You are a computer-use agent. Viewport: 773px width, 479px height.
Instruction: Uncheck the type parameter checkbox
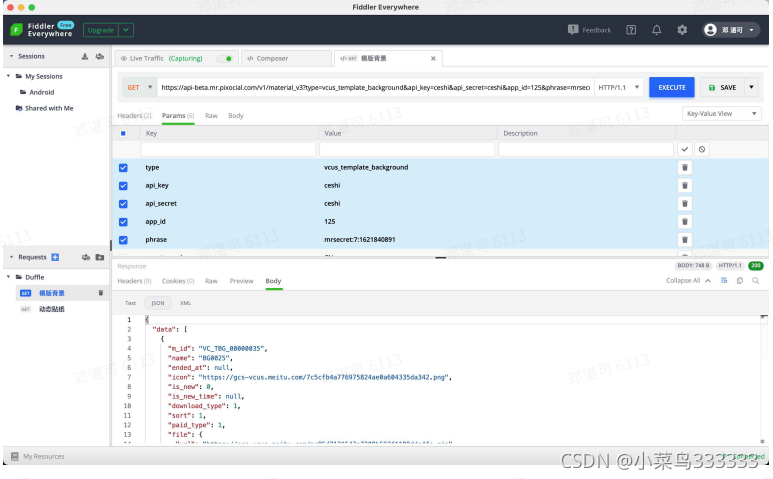123,168
